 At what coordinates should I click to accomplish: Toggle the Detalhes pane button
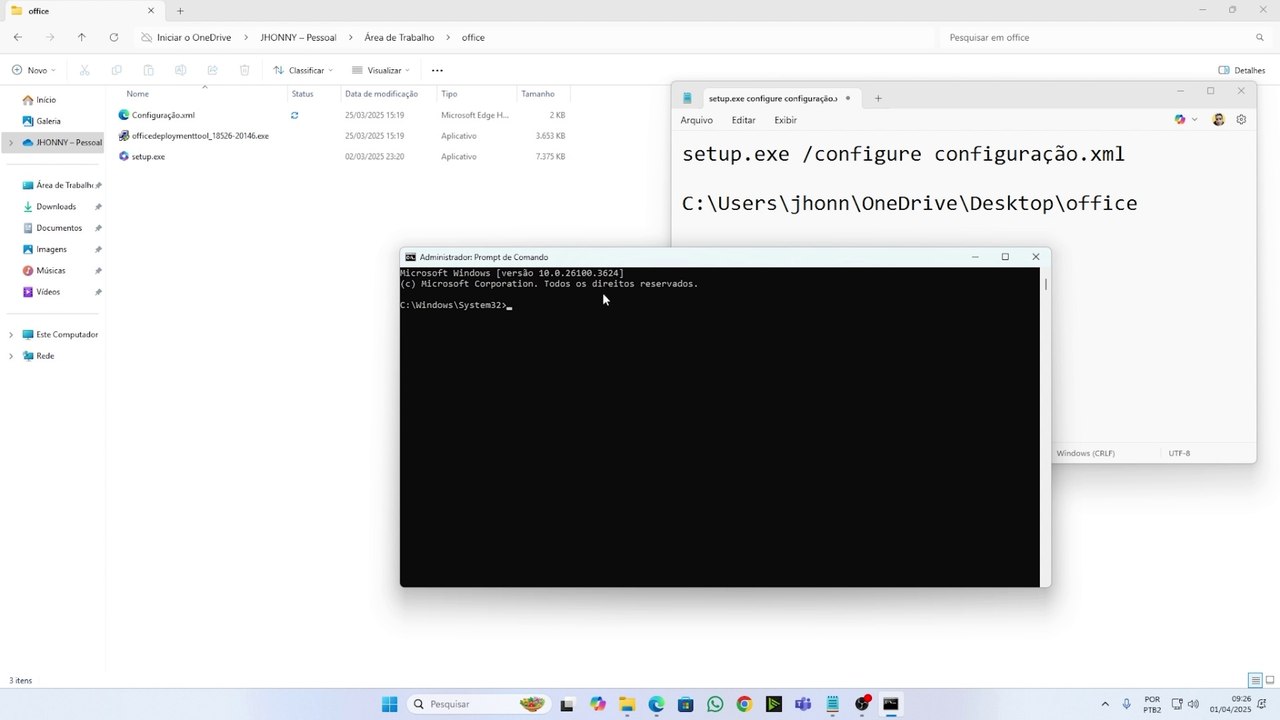click(1242, 70)
